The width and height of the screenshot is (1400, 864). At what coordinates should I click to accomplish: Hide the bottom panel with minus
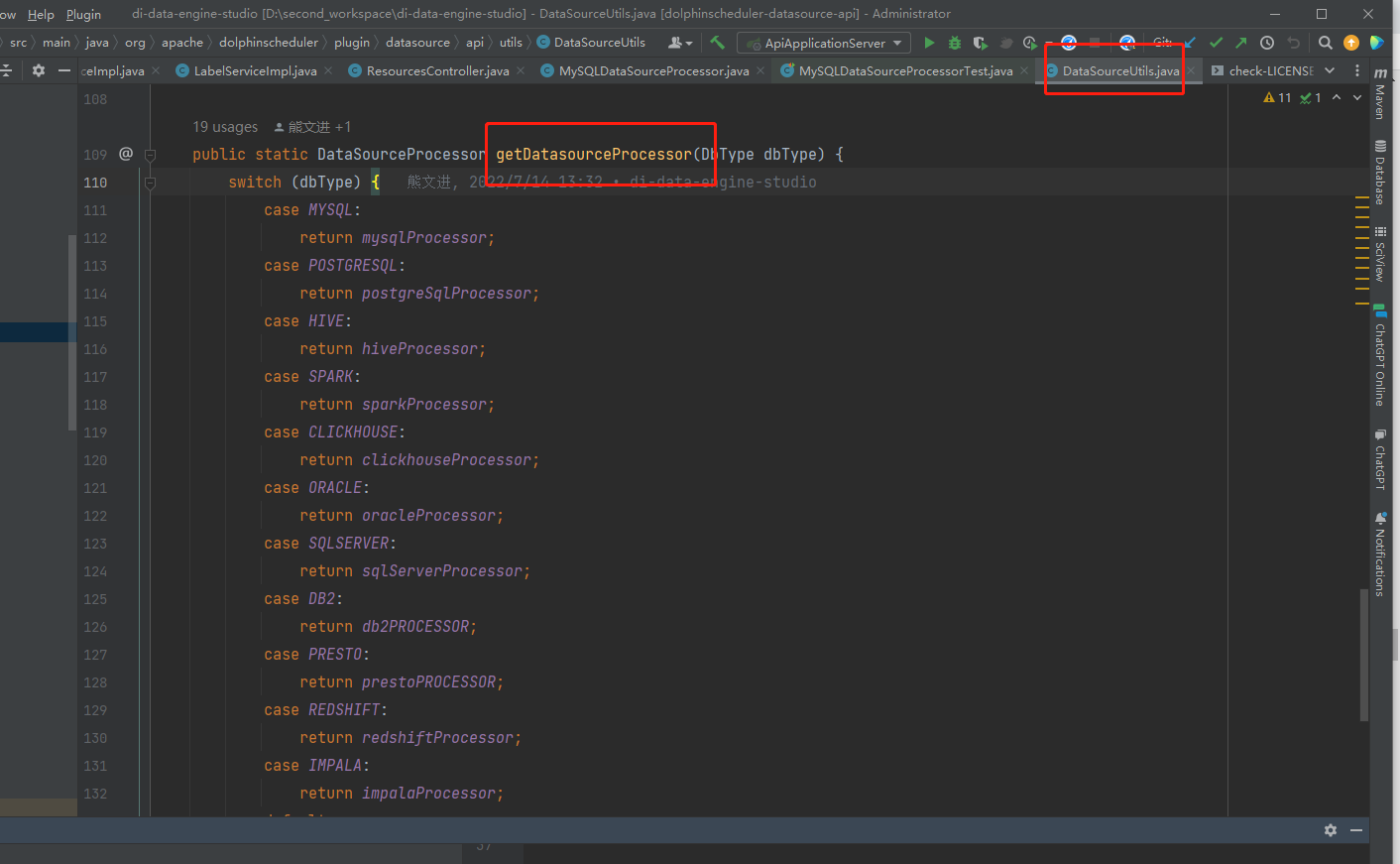1356,830
